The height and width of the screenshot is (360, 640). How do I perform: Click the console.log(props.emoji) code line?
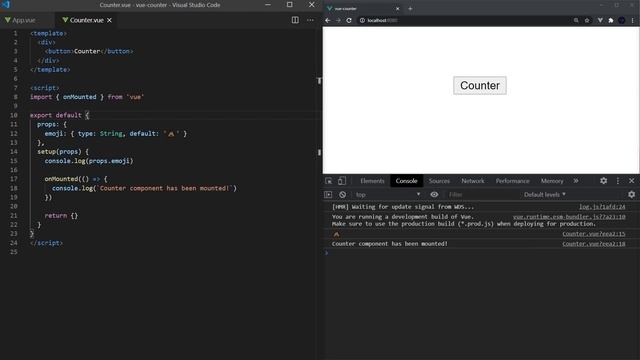[x=89, y=161]
